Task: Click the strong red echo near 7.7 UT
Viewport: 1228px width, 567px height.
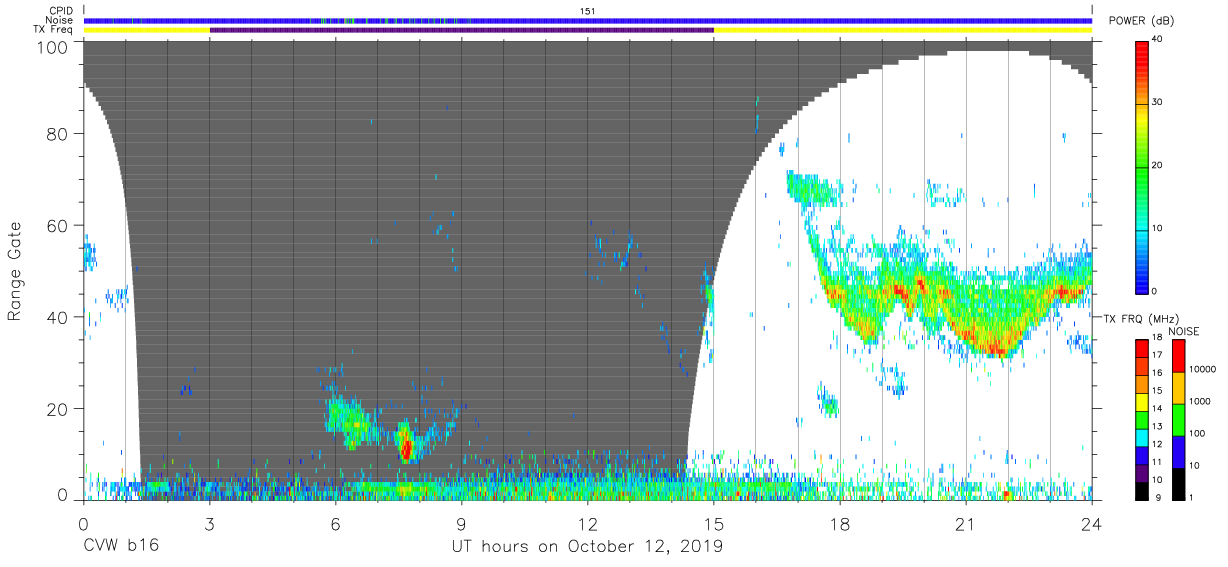Action: tap(405, 445)
